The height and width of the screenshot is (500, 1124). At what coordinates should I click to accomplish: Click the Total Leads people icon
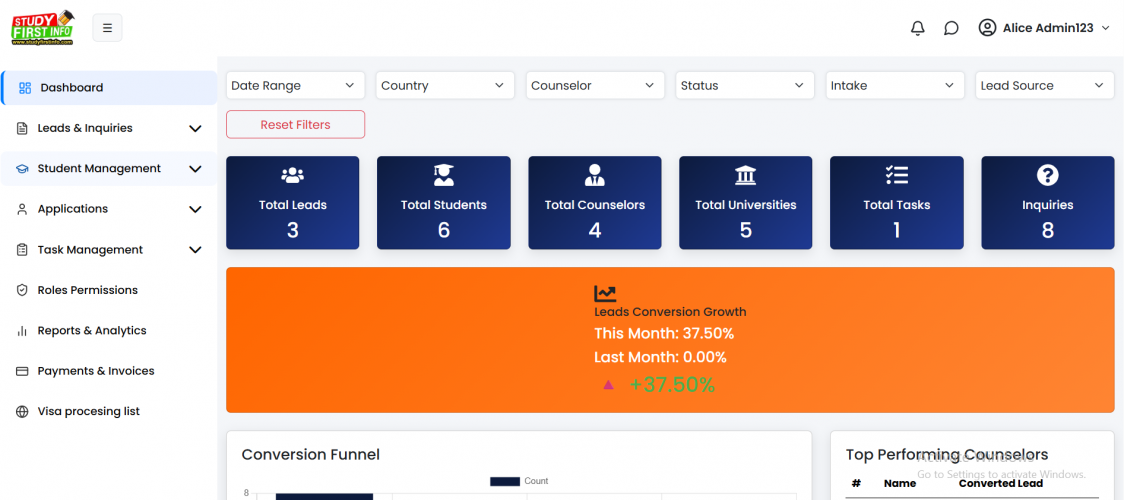293,176
